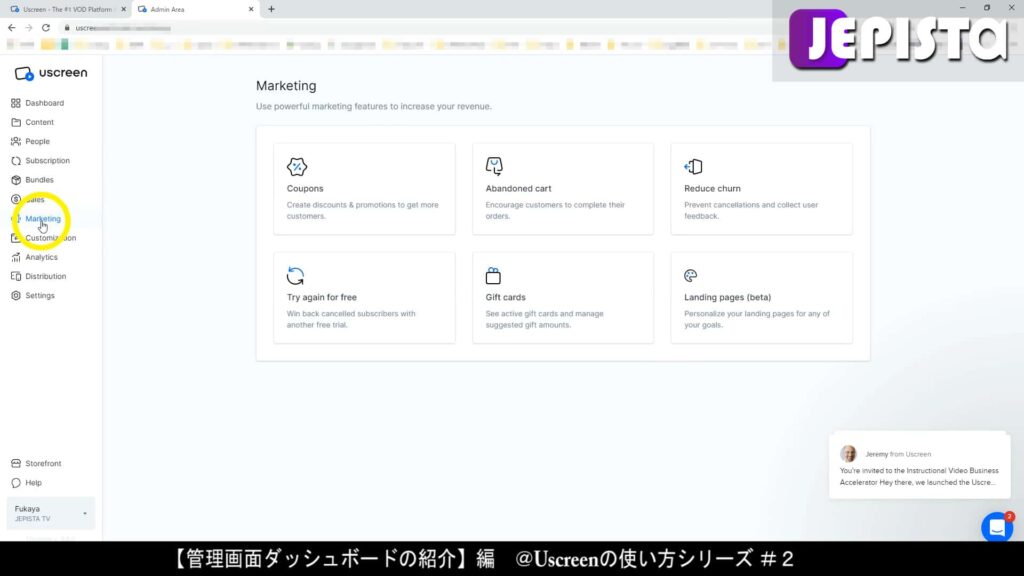Close the Uscreen VOD Platform tab
Image resolution: width=1024 pixels, height=576 pixels.
[123, 9]
